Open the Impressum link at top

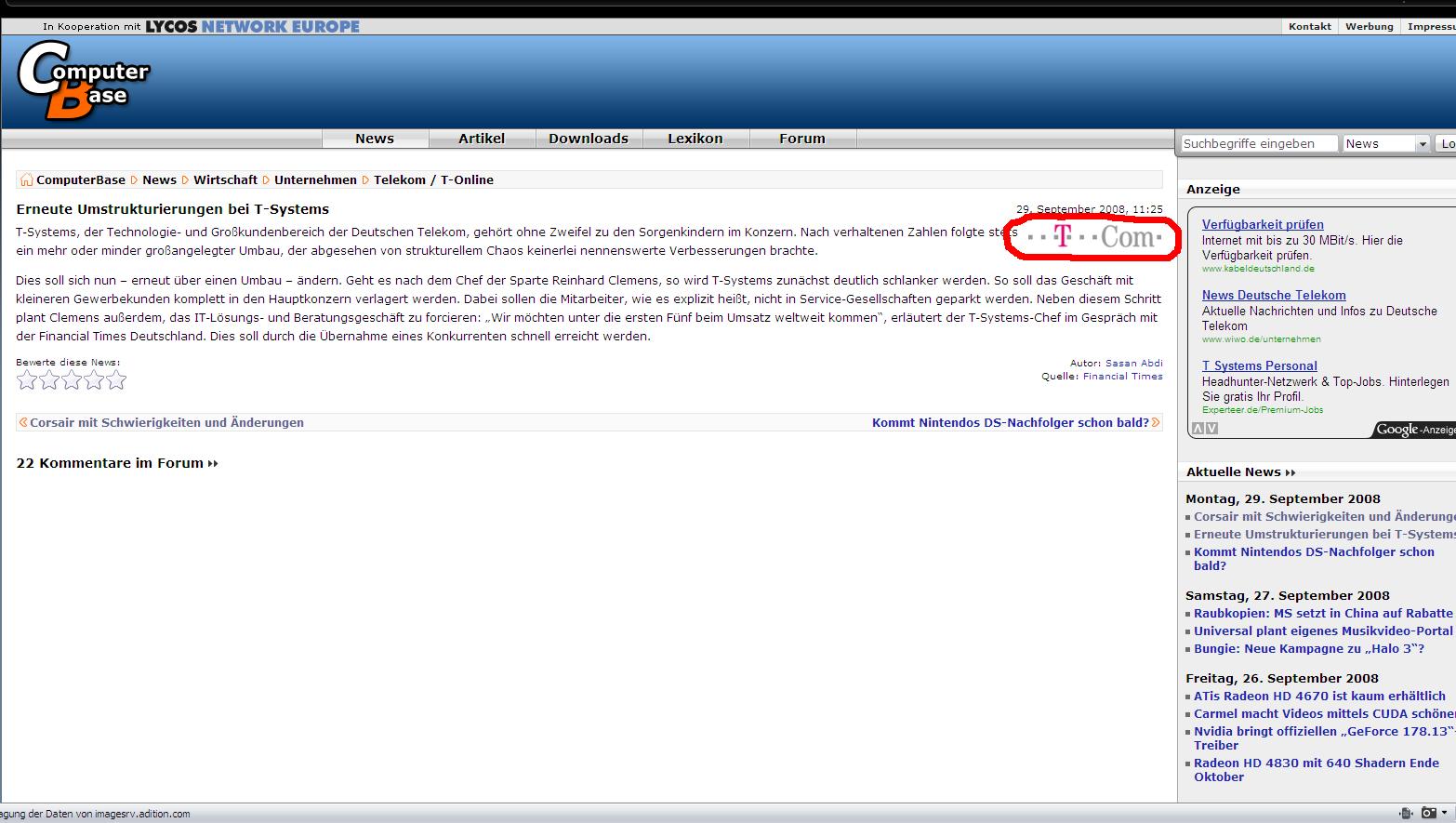click(1431, 26)
